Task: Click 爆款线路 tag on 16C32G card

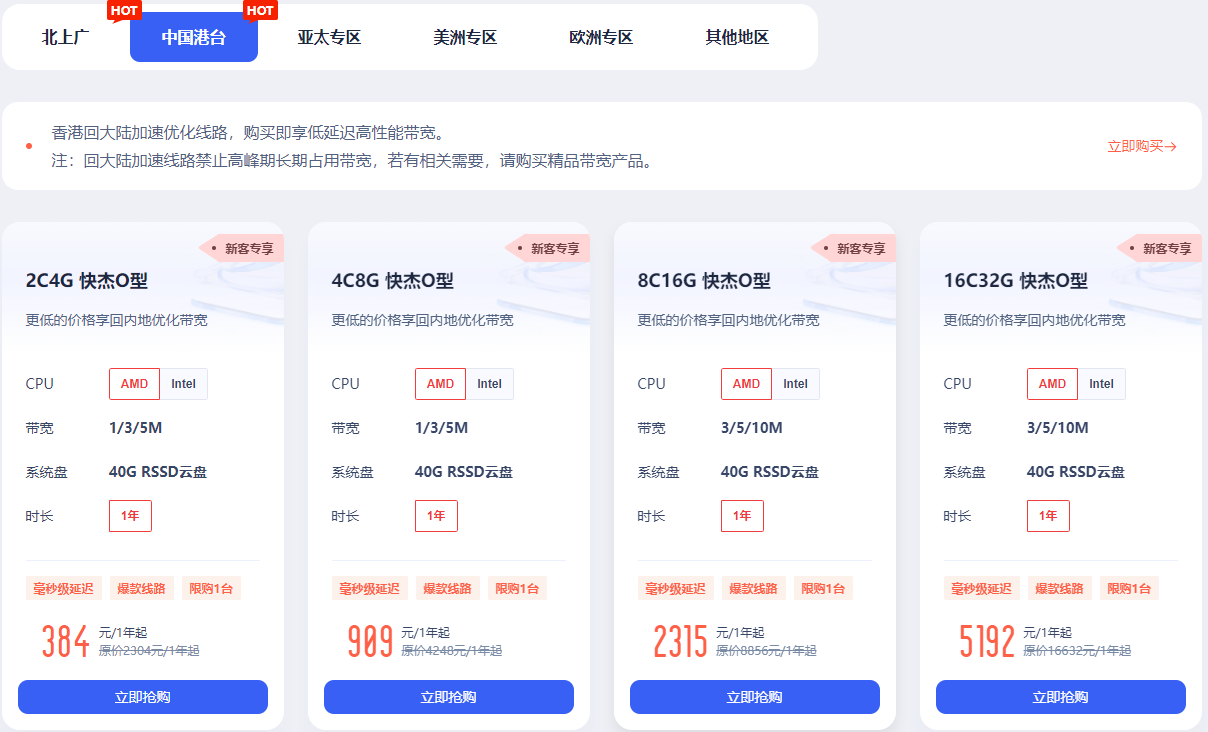Action: [x=1059, y=588]
